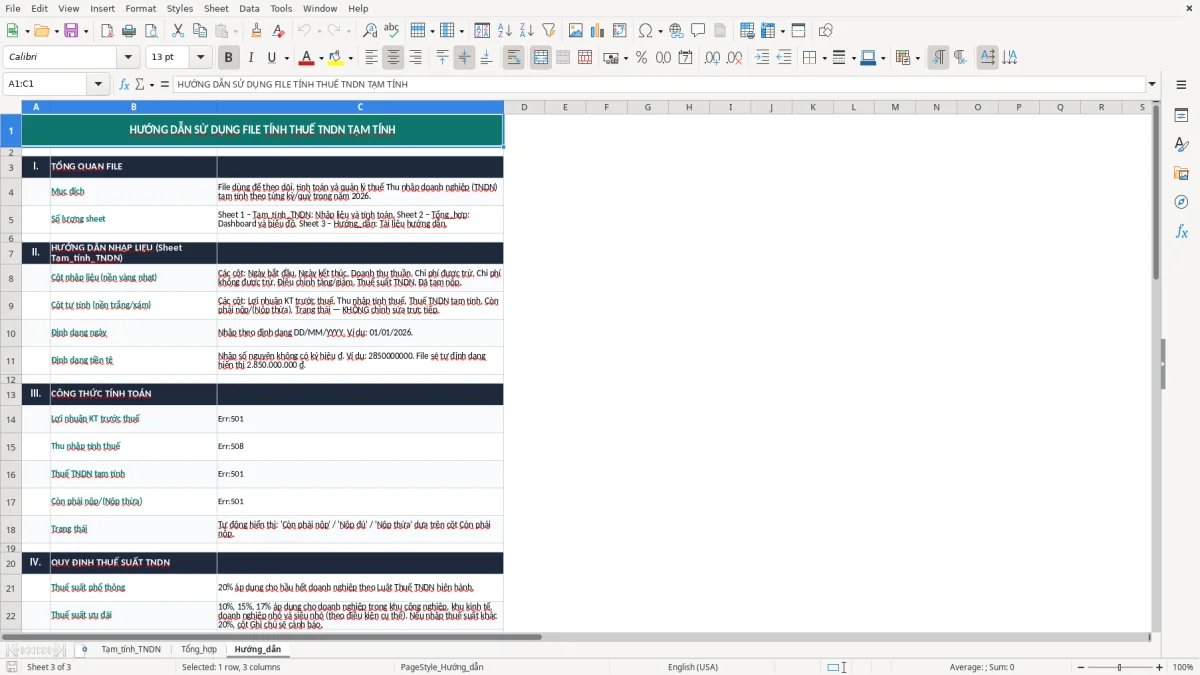Open the Font Name dropdown list
The width and height of the screenshot is (1200, 675).
(128, 58)
